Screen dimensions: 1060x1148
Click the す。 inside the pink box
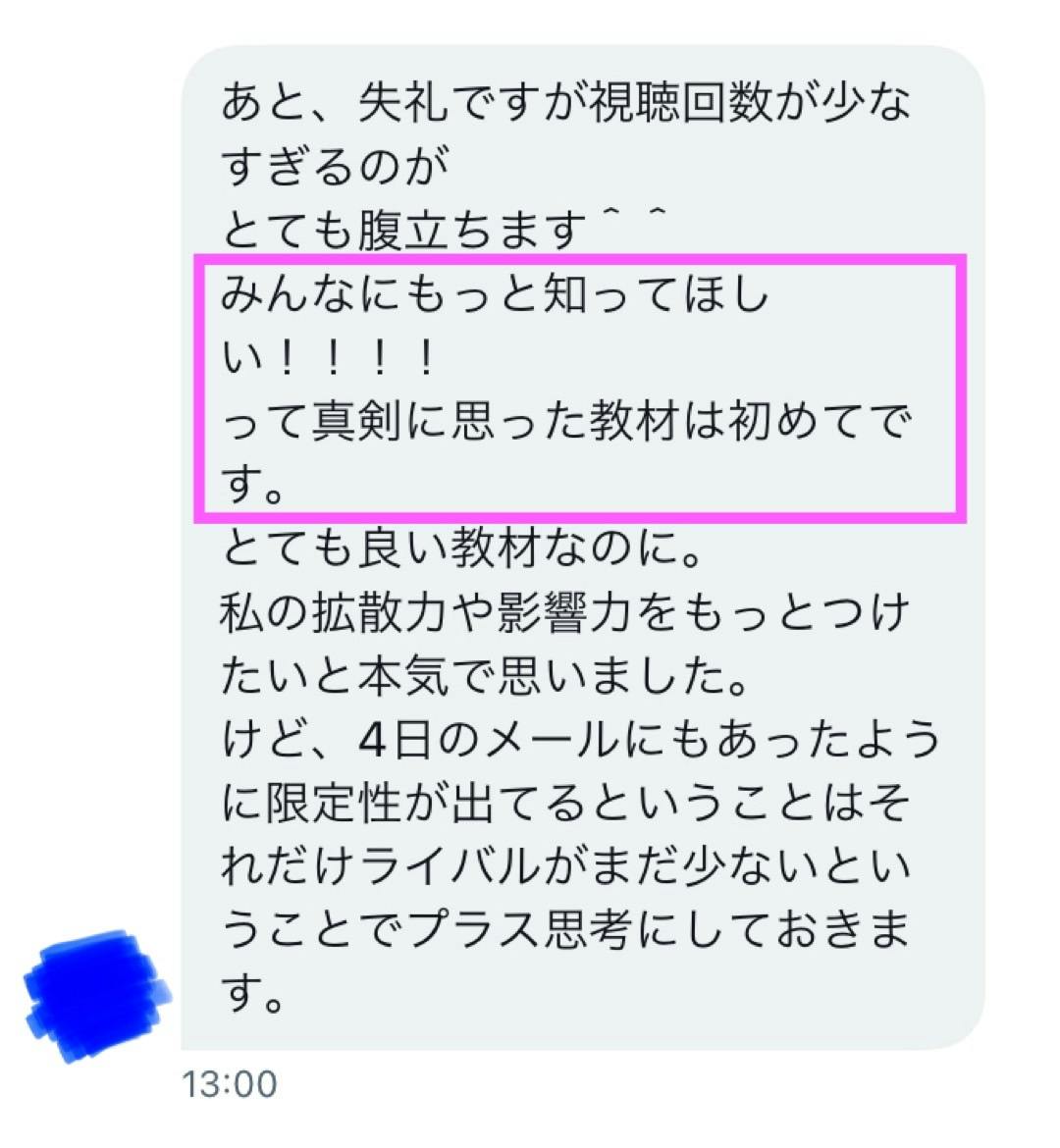pos(252,486)
